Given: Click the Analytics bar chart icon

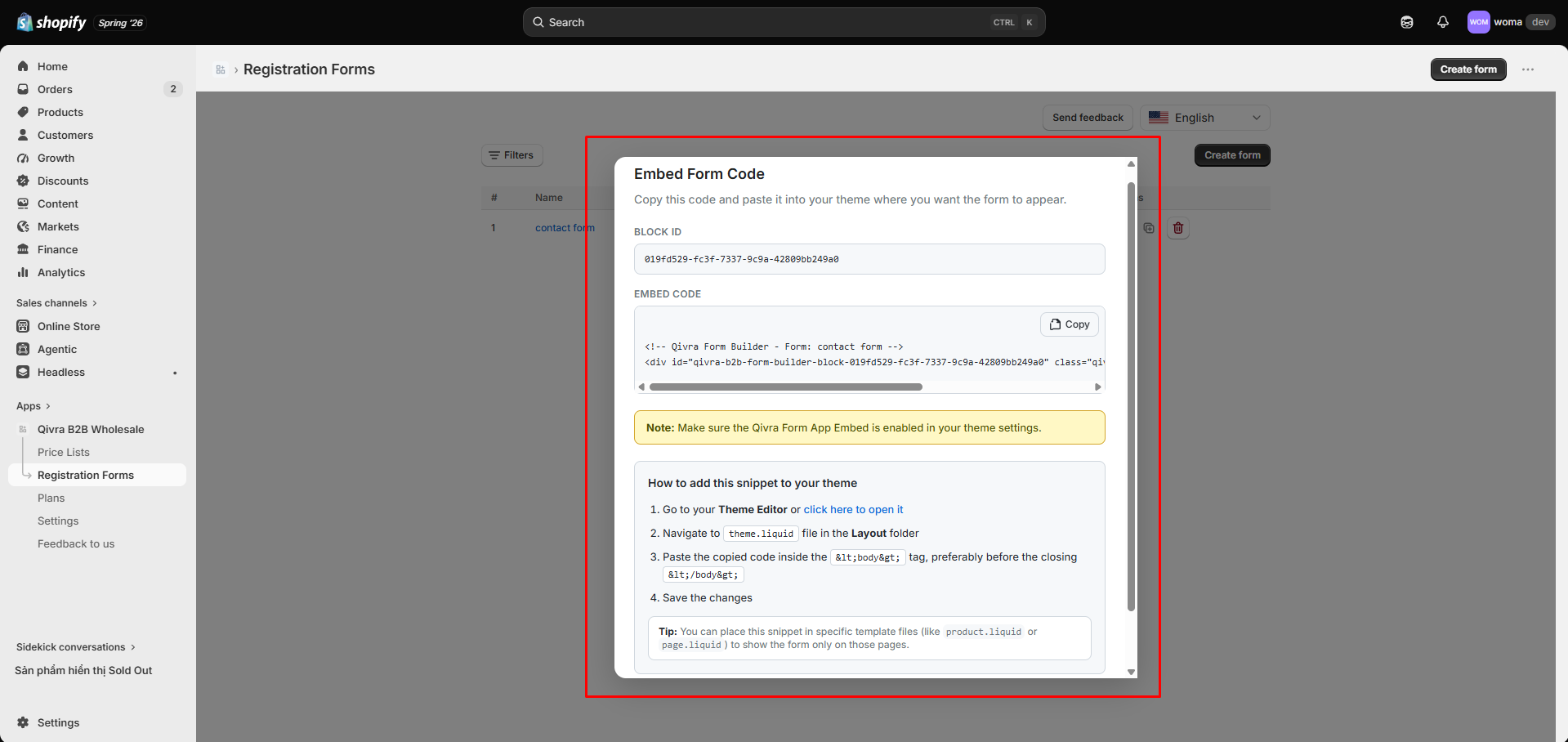Looking at the screenshot, I should coord(23,272).
